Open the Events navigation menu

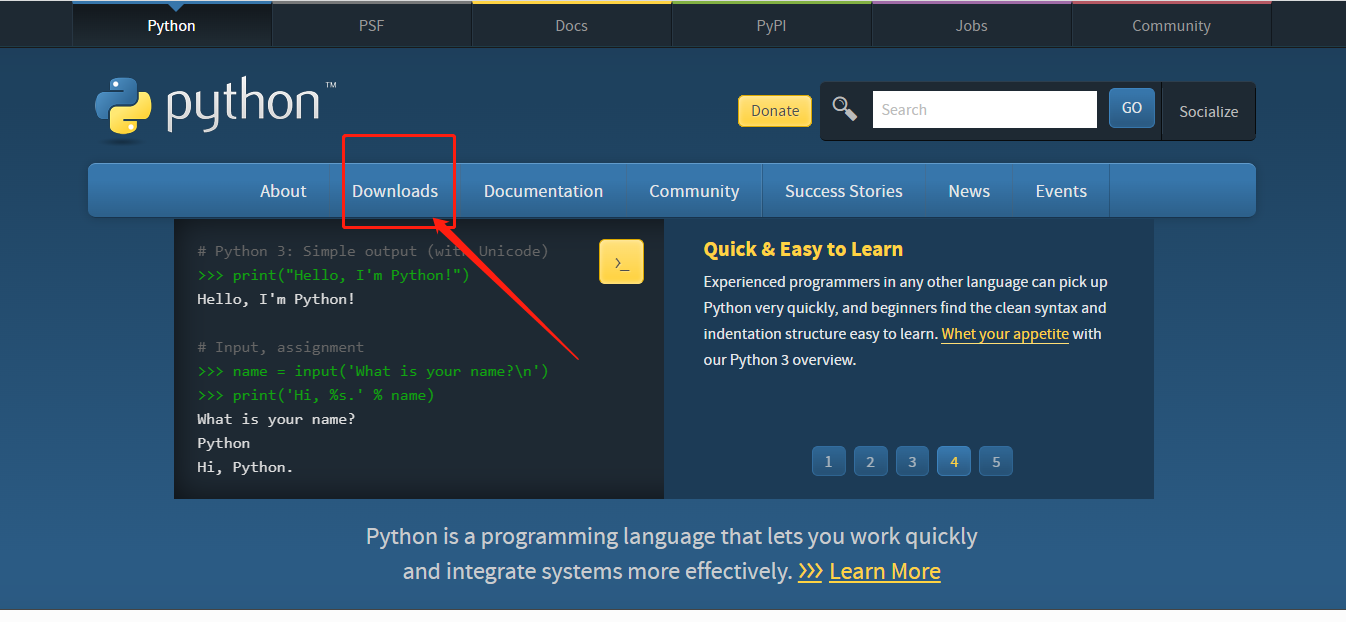pyautogui.click(x=1061, y=191)
